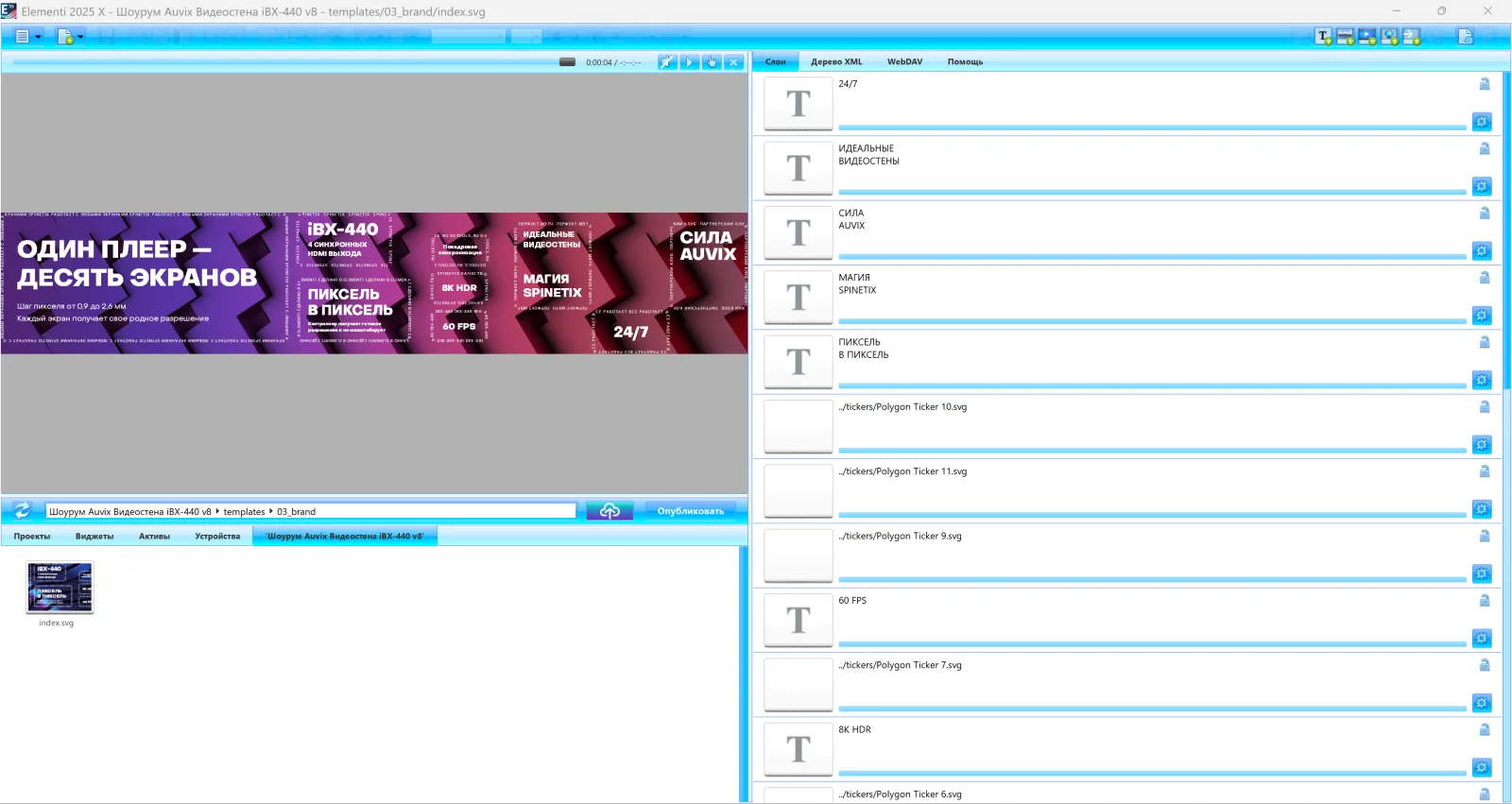Image resolution: width=1512 pixels, height=804 pixels.
Task: Switch to the Дерево XML tab
Action: pyautogui.click(x=836, y=61)
